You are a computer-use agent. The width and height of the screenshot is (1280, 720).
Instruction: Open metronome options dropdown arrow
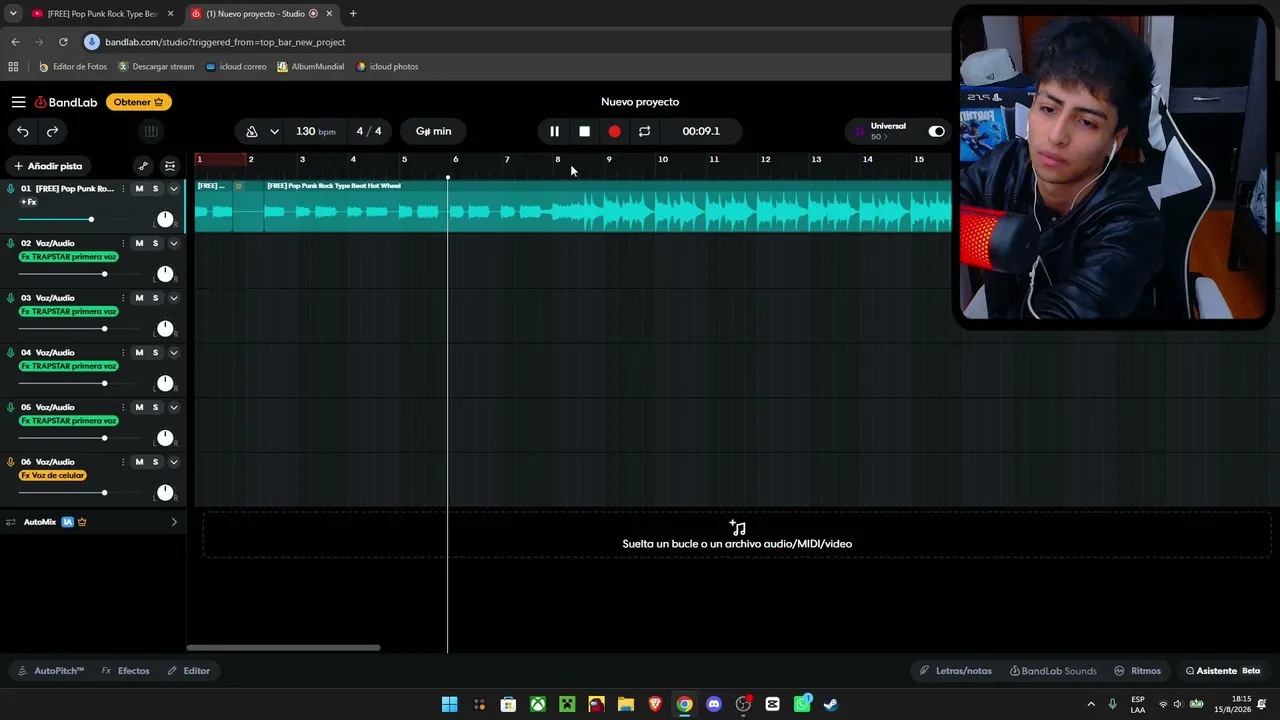point(274,131)
